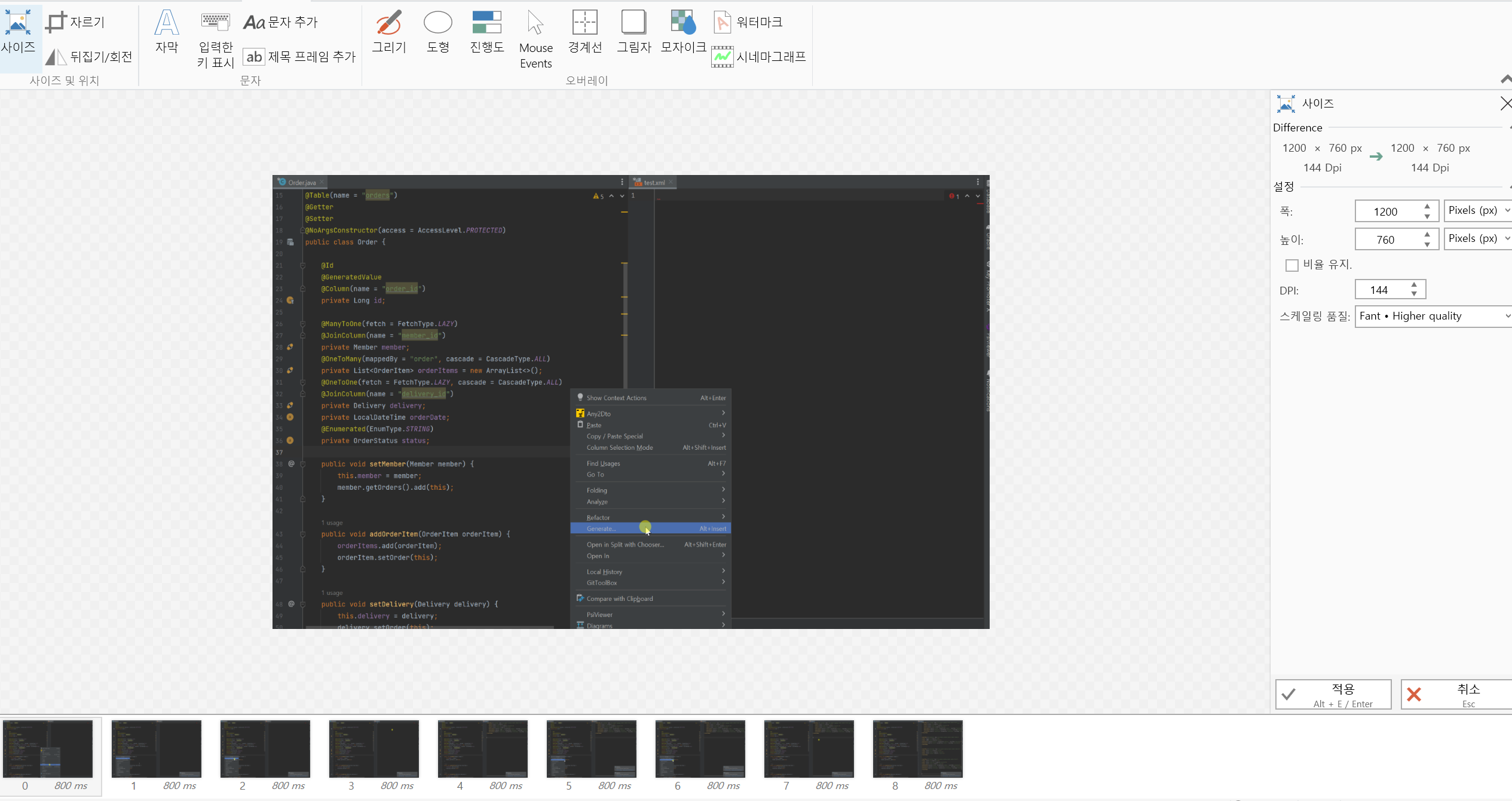The image size is (1512, 801).
Task: Open the 시네마그래프 cinemagraph tool
Action: pos(759,57)
